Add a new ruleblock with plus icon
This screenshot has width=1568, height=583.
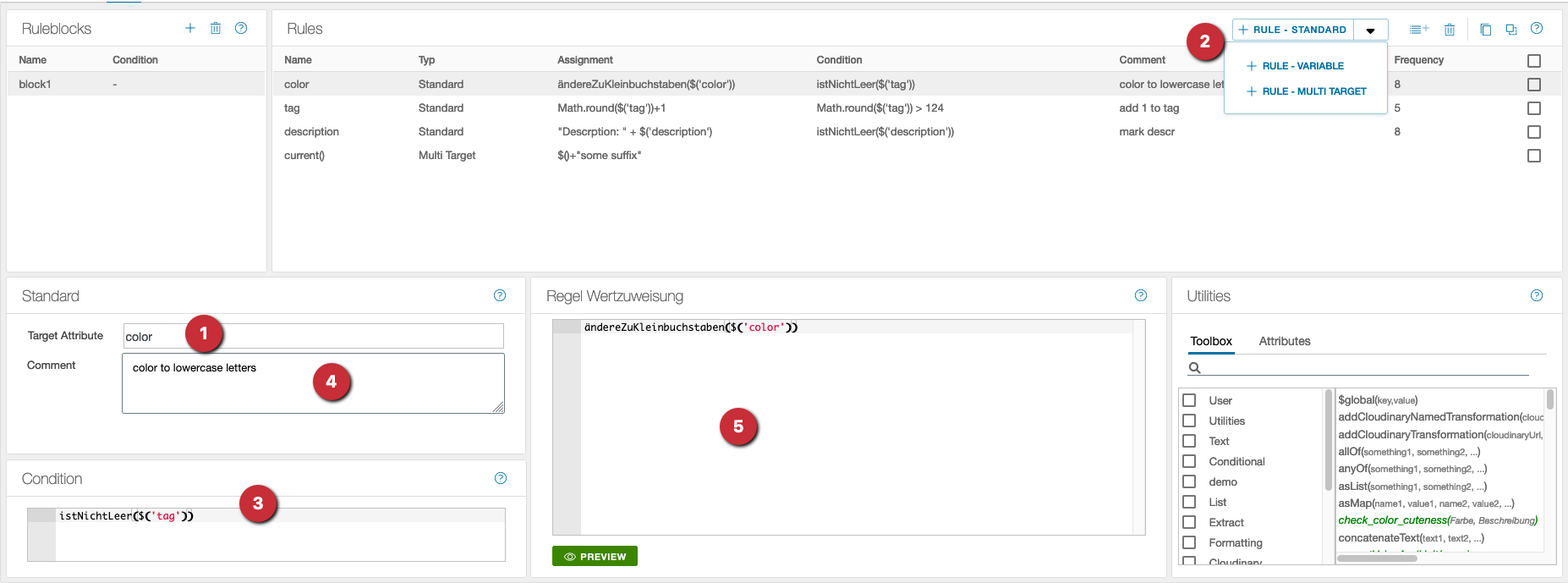pos(190,28)
